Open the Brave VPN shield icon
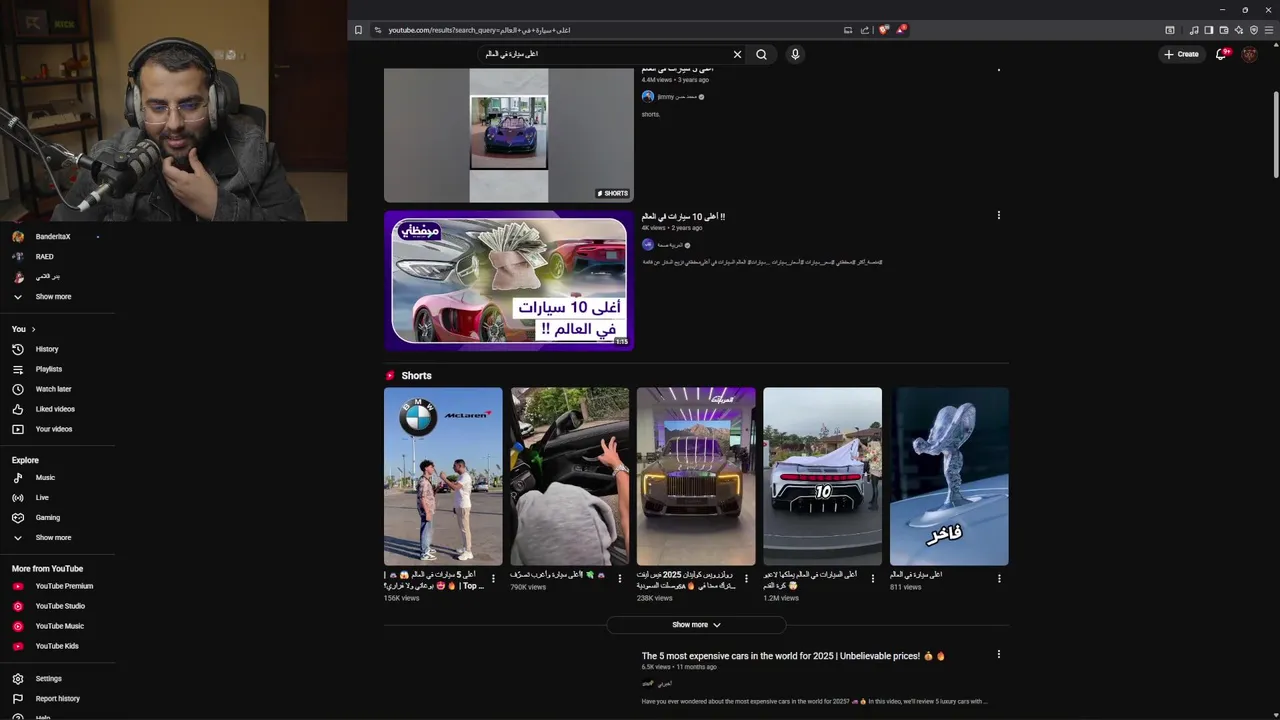Viewport: 1280px width, 720px height. pos(1254,30)
